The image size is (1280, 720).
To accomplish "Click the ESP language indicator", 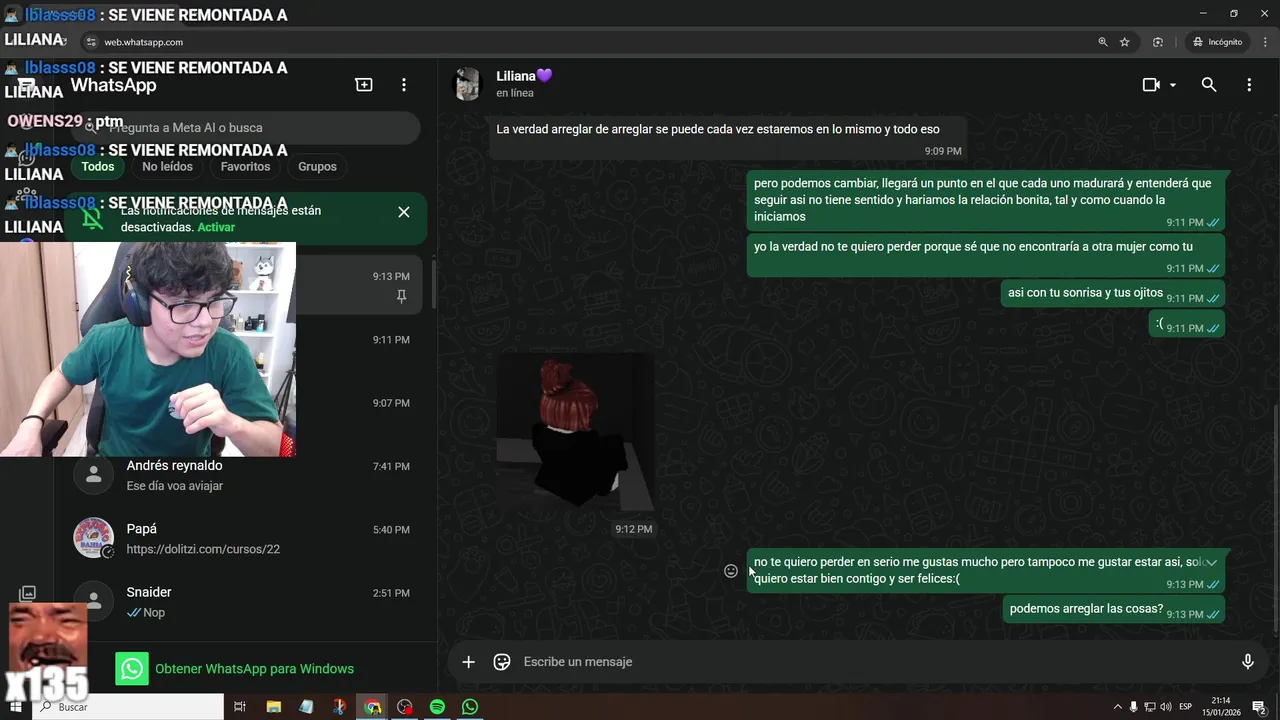I will [x=1186, y=707].
